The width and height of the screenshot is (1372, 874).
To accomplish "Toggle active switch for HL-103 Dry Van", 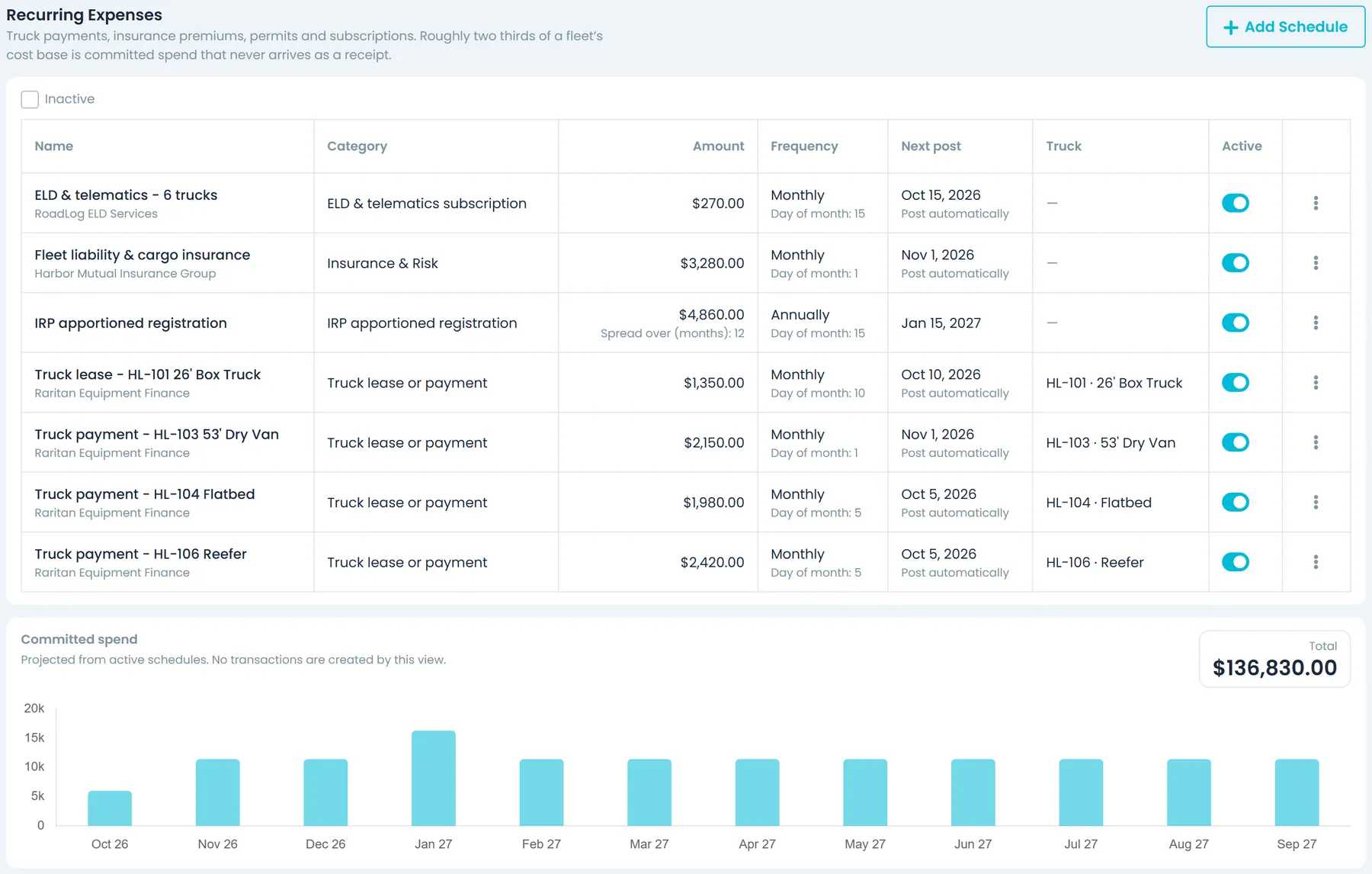I will pyautogui.click(x=1235, y=442).
